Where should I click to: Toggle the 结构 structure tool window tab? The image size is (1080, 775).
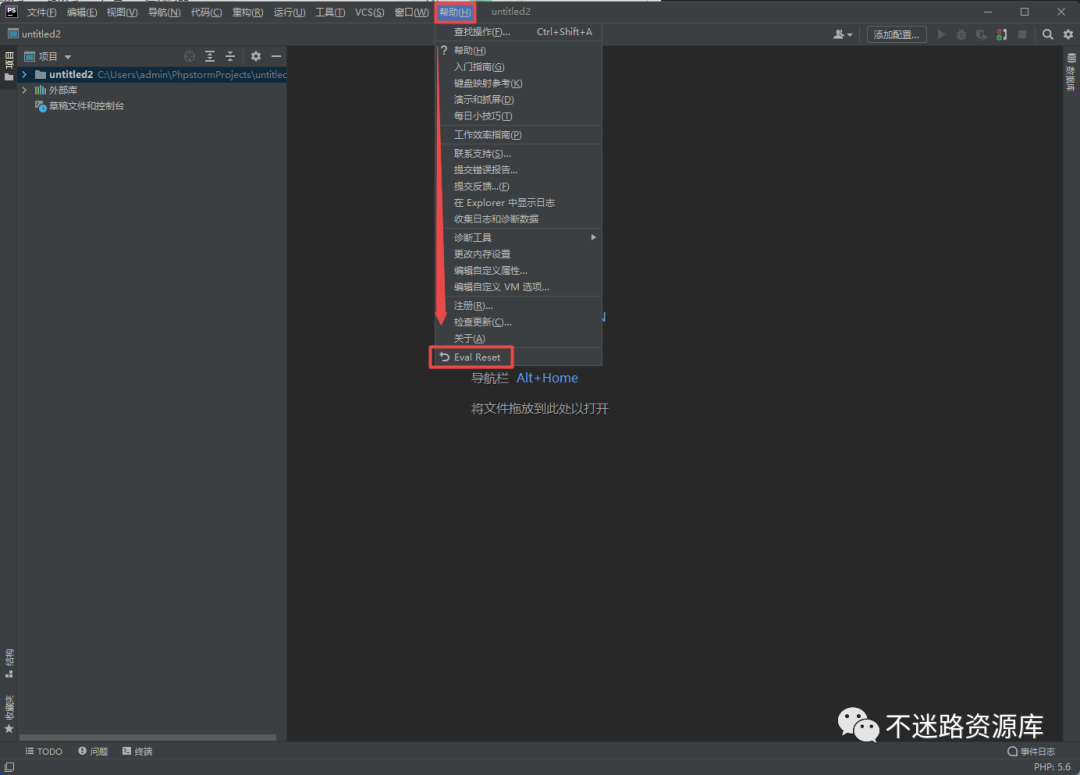(9, 663)
